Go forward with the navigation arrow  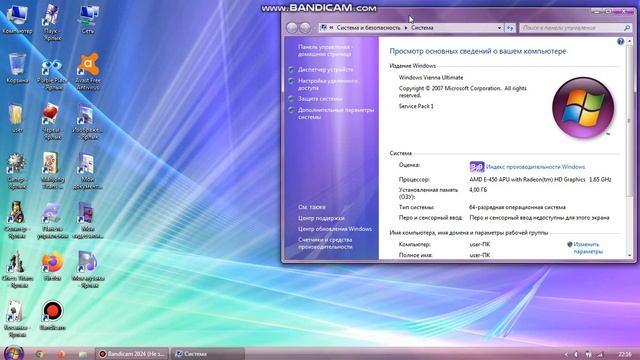pyautogui.click(x=305, y=28)
